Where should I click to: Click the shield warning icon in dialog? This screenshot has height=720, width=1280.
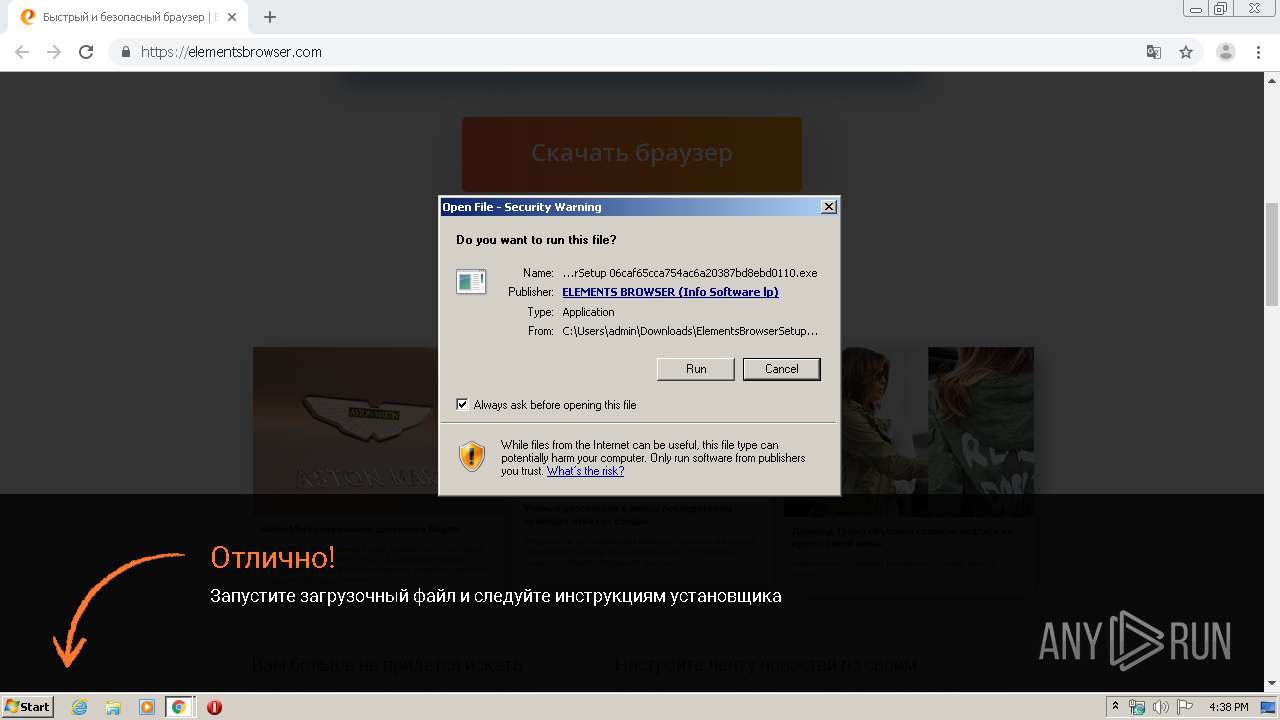click(x=472, y=457)
